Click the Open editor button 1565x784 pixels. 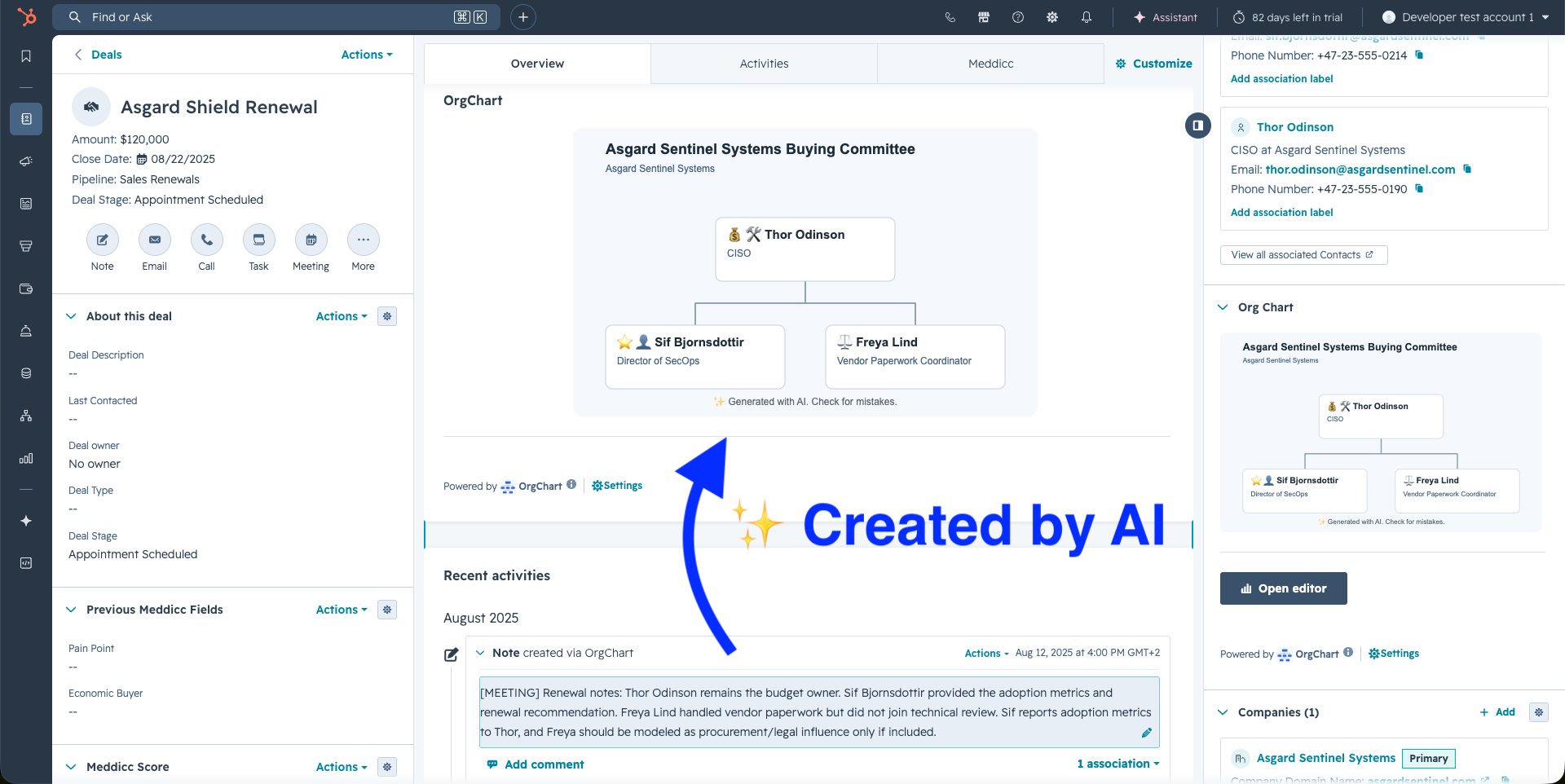point(1283,588)
